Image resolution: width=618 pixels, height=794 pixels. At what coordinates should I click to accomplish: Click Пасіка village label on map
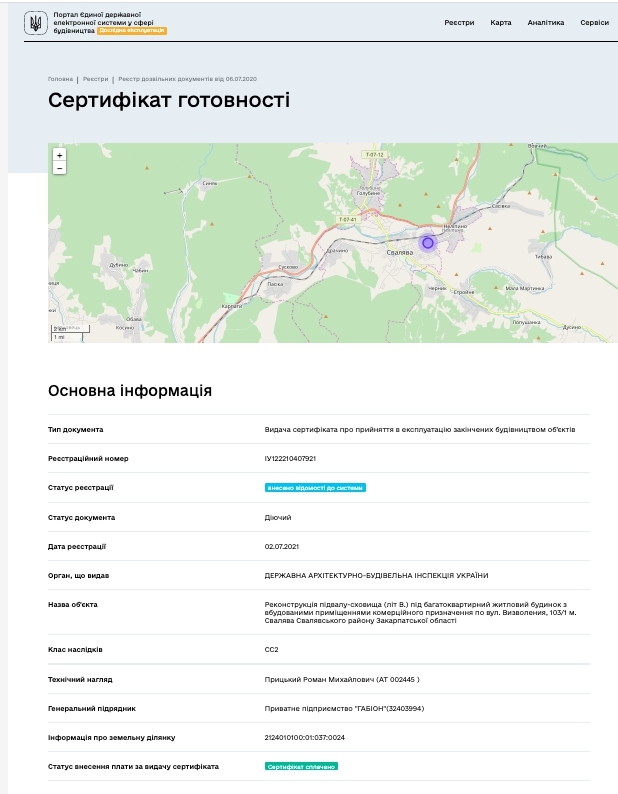tap(275, 284)
